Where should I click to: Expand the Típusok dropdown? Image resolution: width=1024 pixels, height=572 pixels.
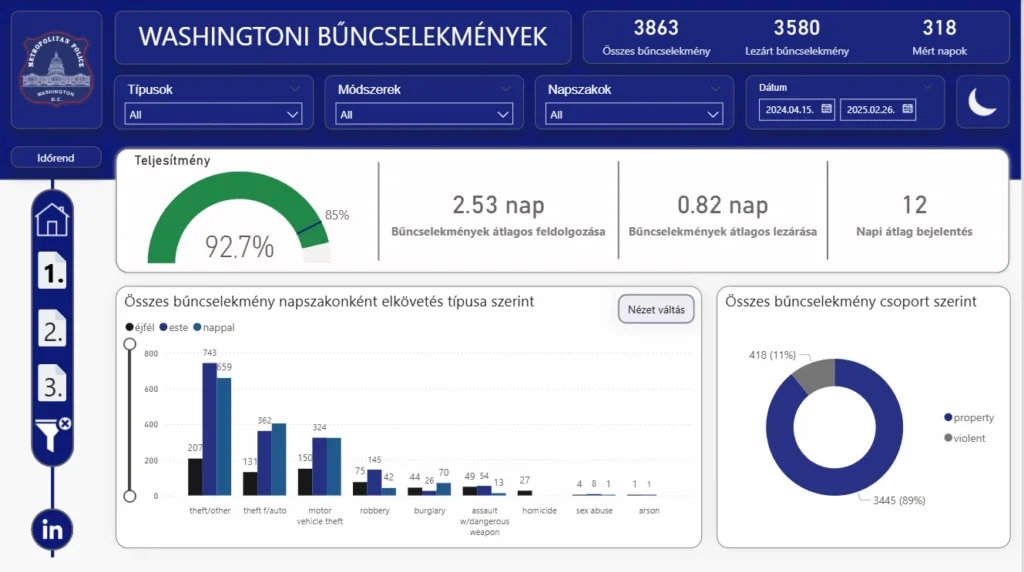pyautogui.click(x=214, y=115)
